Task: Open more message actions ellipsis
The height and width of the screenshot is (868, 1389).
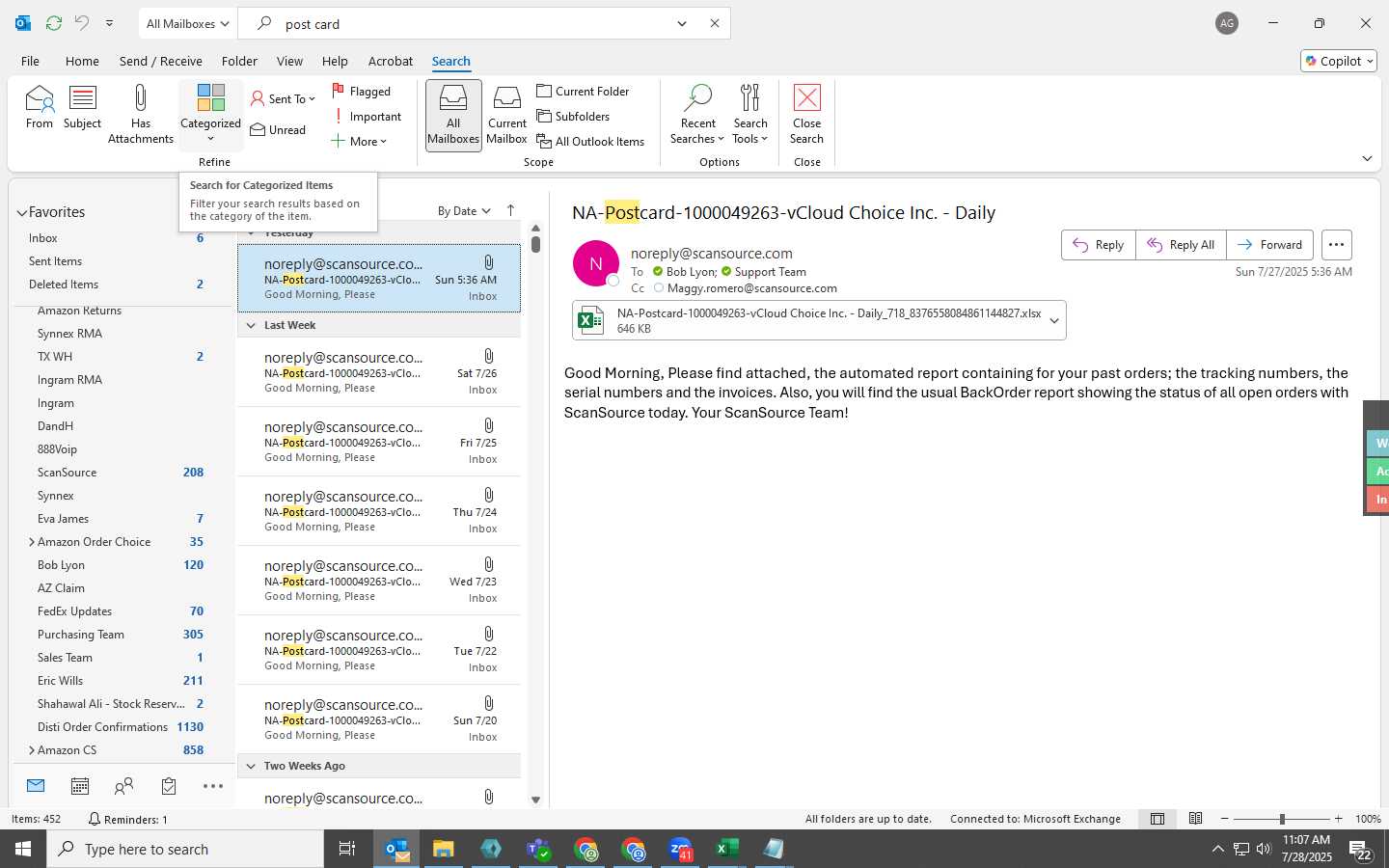Action: pos(1336,245)
